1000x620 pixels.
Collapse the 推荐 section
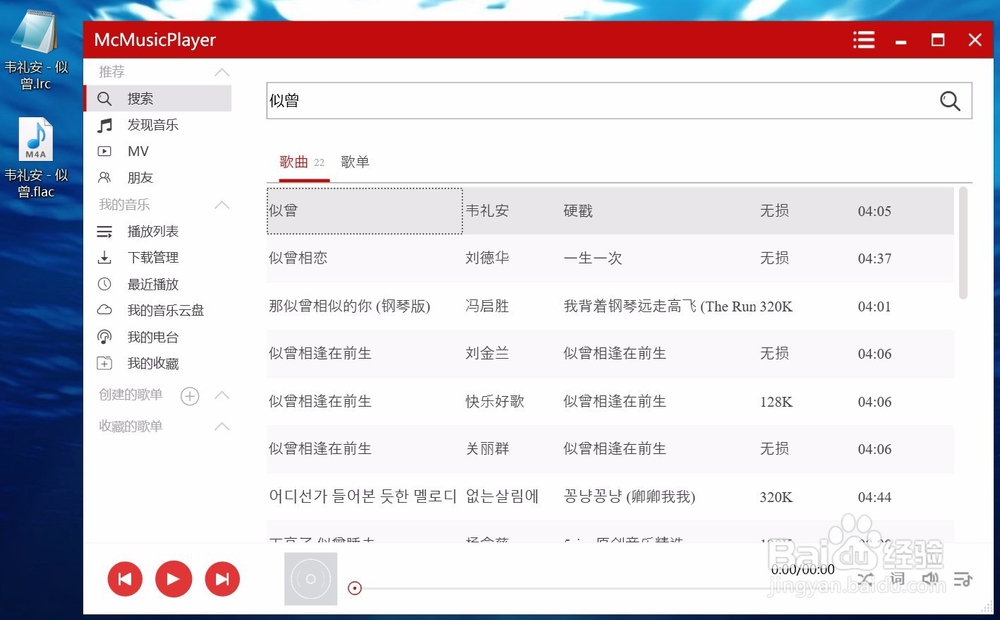(x=221, y=72)
